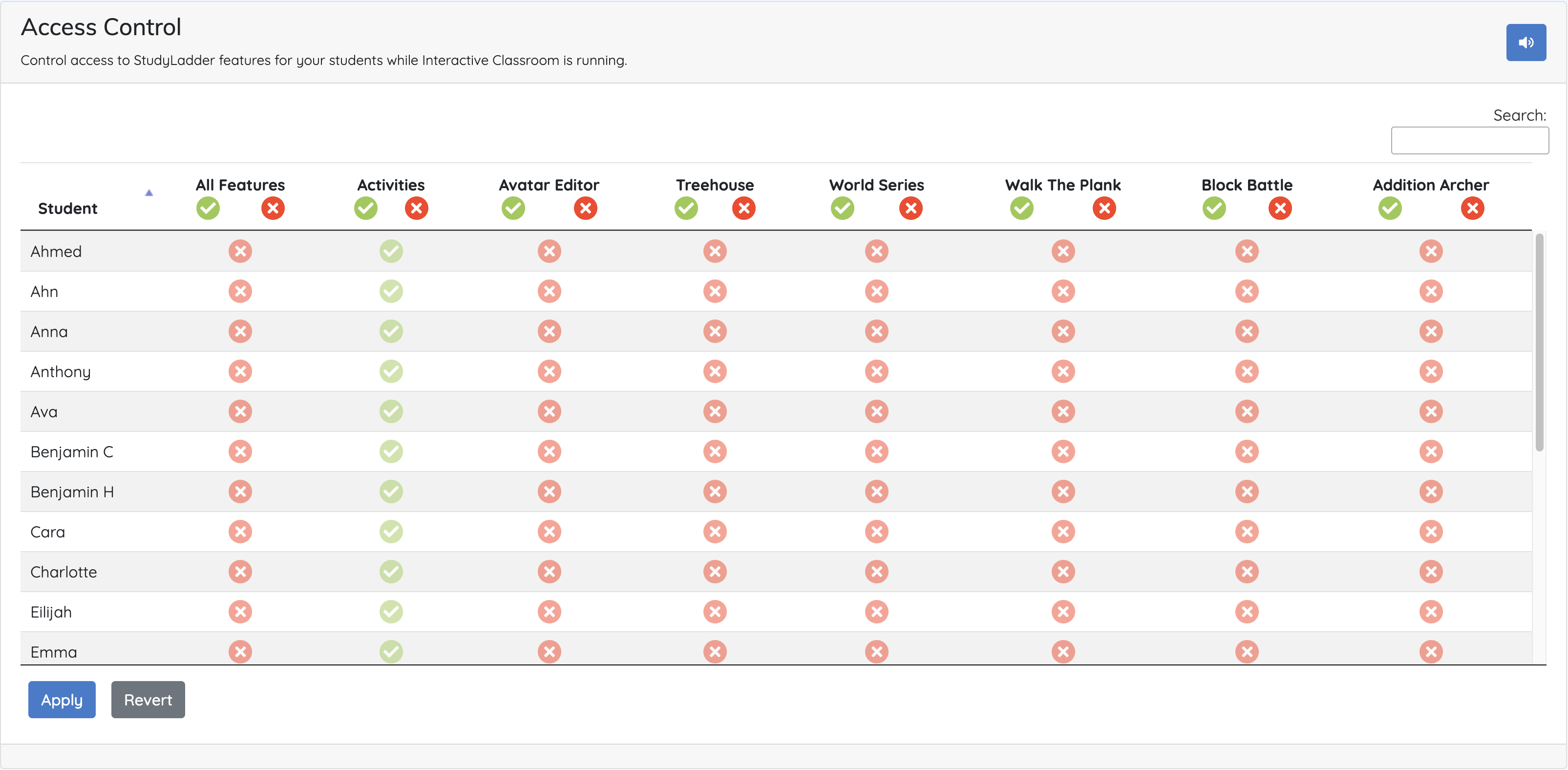Allow World Series with green check header
The height and width of the screenshot is (770, 1568).
point(843,209)
